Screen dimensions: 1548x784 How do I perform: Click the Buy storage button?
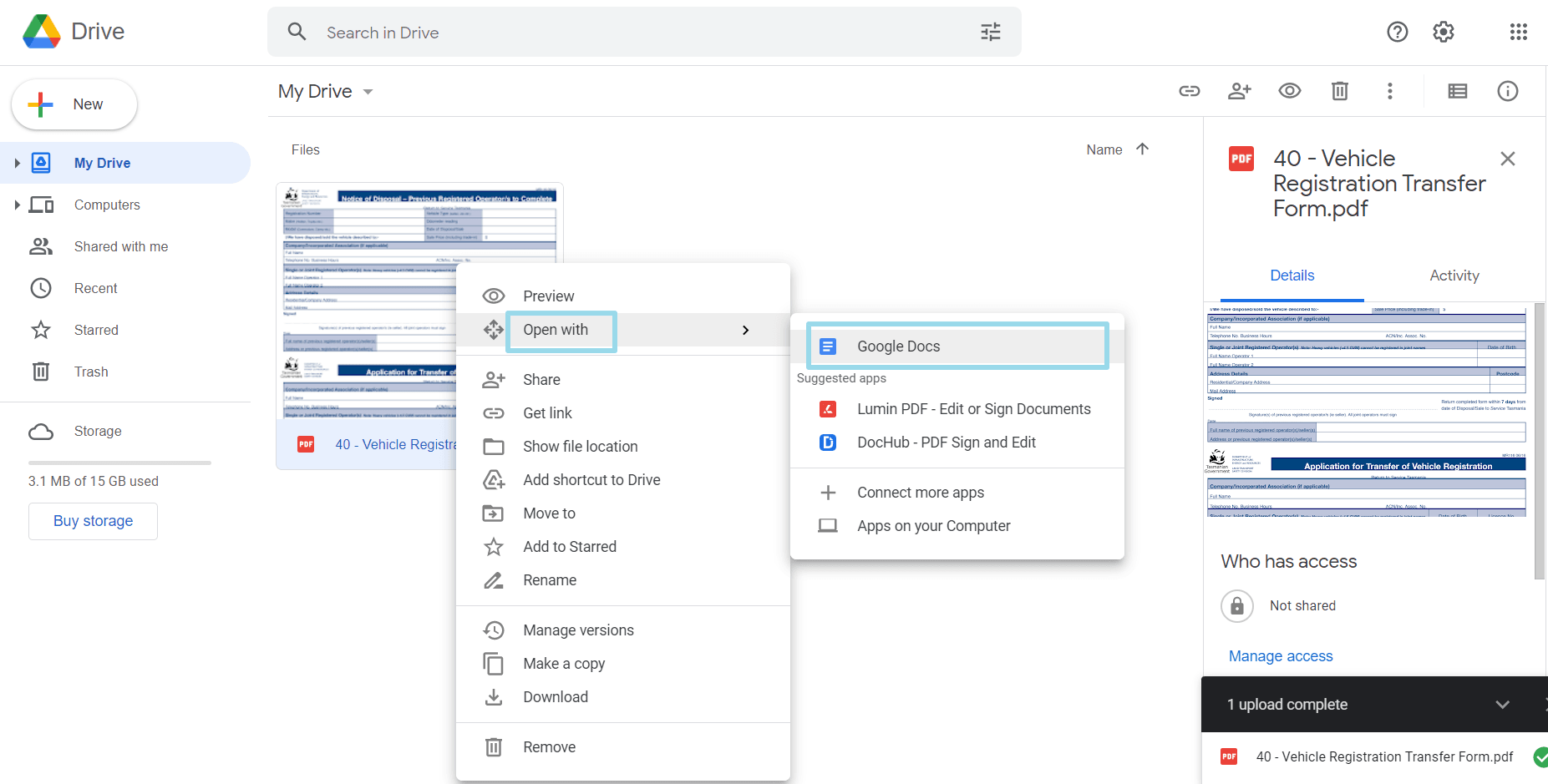point(93,521)
